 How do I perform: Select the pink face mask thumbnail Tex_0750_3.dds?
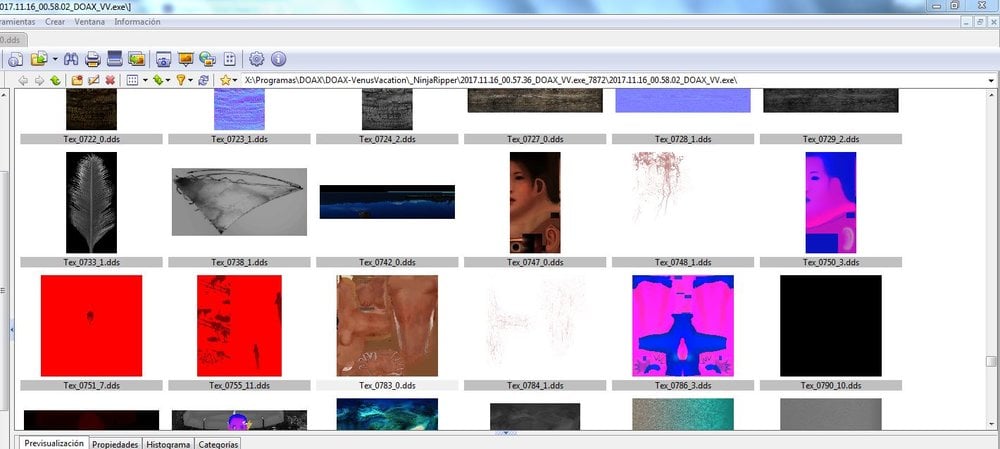click(831, 202)
